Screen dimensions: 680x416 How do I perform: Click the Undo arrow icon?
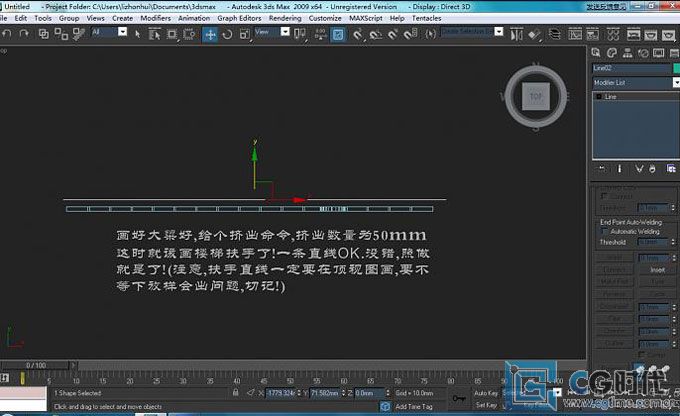click(x=7, y=33)
